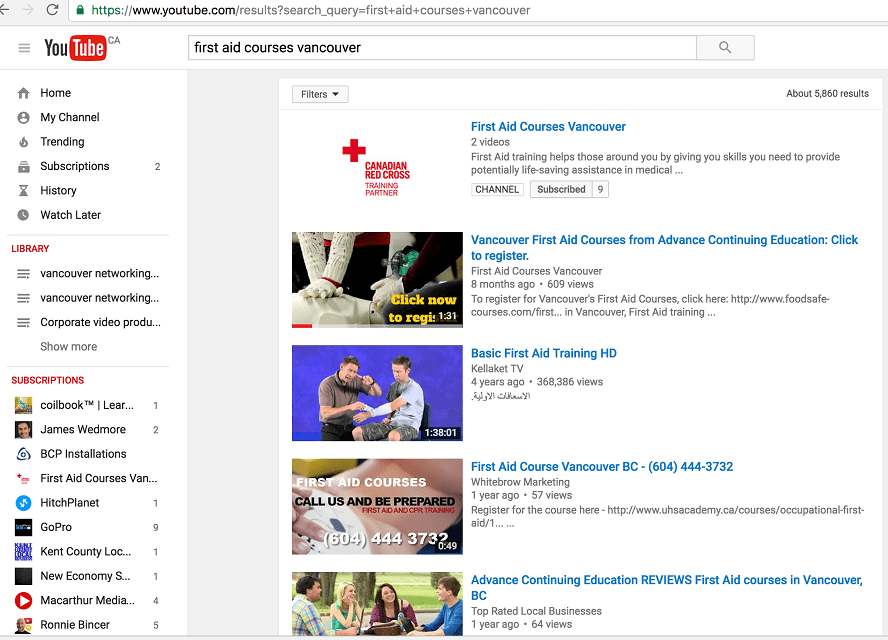Click First Aid Courses Van... sidebar avatar
The image size is (888, 640).
[x=23, y=478]
